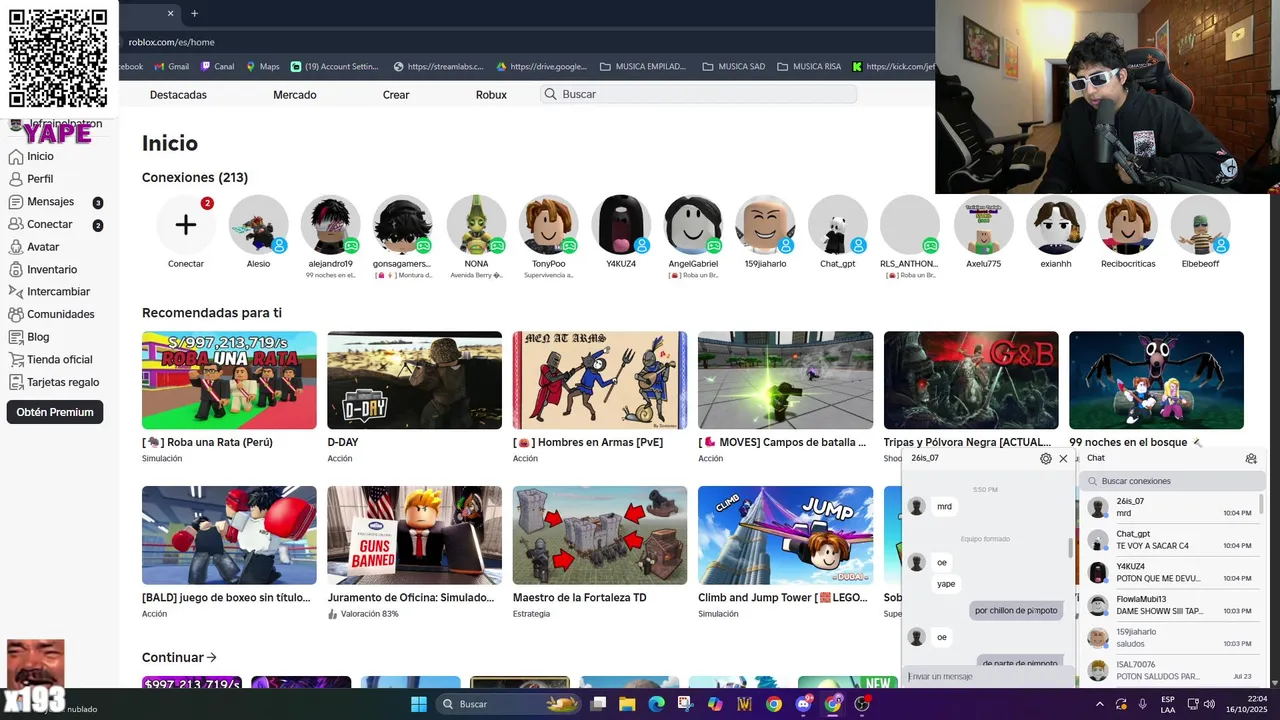Viewport: 1280px width, 720px height.
Task: Open chat settings gear for 26is_07
Action: (1046, 459)
